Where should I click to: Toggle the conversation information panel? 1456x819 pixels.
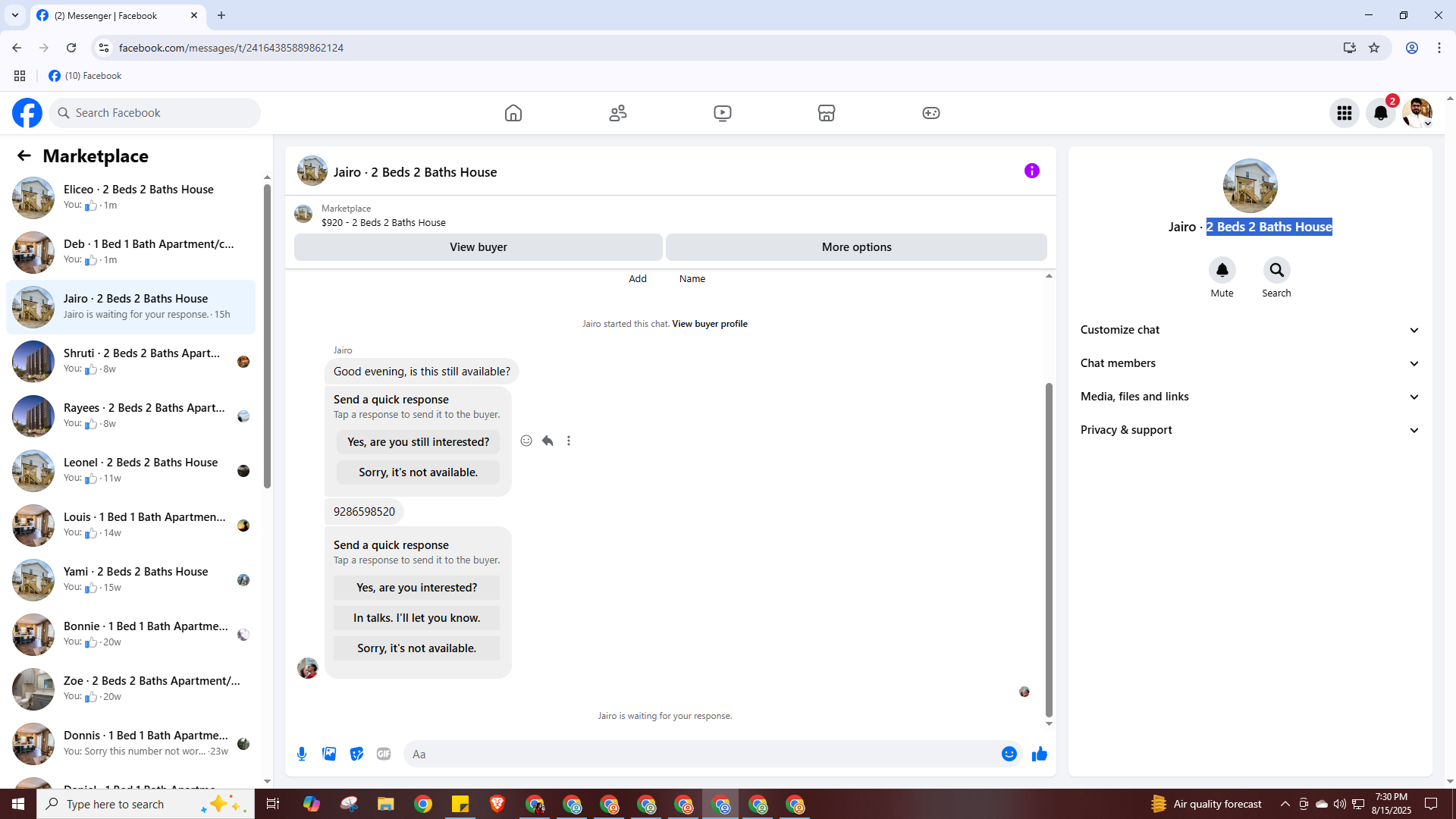click(x=1031, y=171)
